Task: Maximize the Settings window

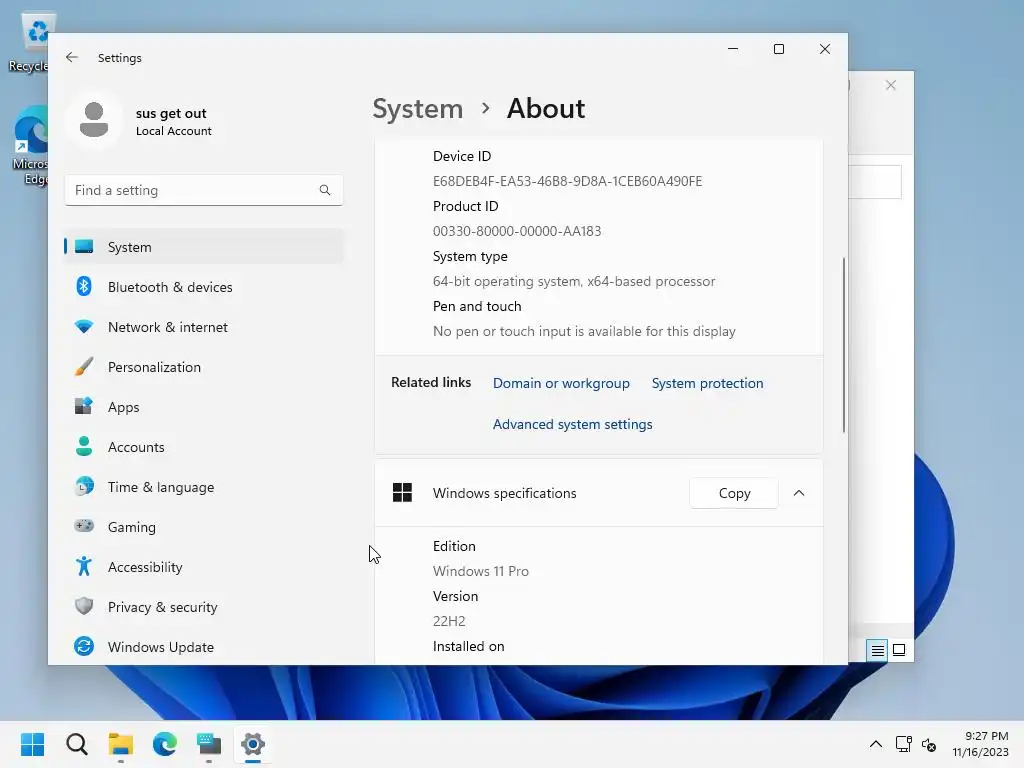Action: pyautogui.click(x=778, y=49)
